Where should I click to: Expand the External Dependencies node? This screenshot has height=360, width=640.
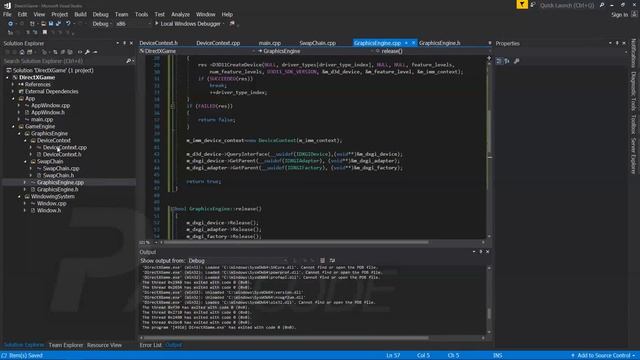click(13, 91)
